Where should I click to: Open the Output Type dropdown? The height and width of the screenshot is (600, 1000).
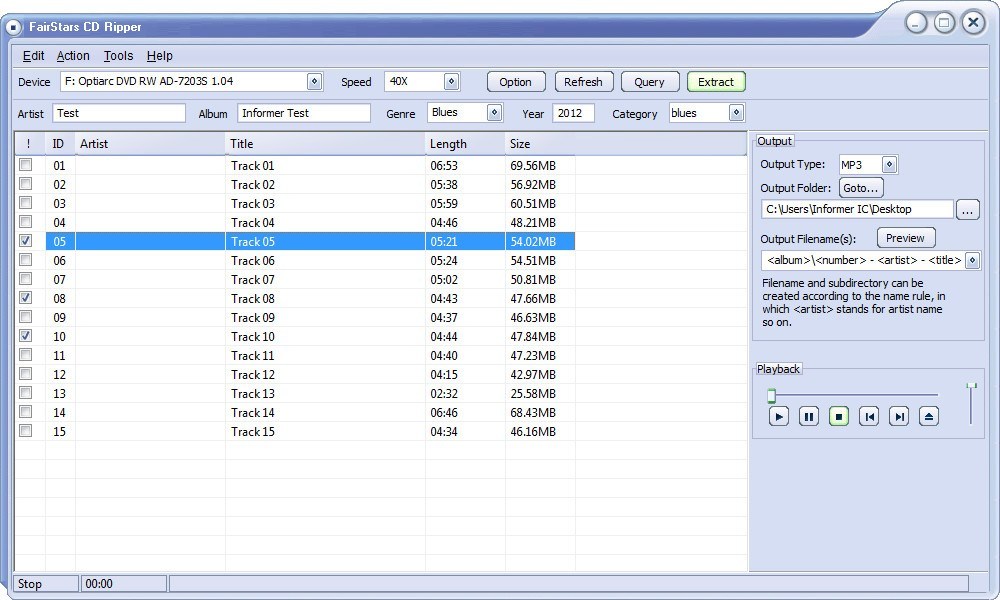[889, 165]
